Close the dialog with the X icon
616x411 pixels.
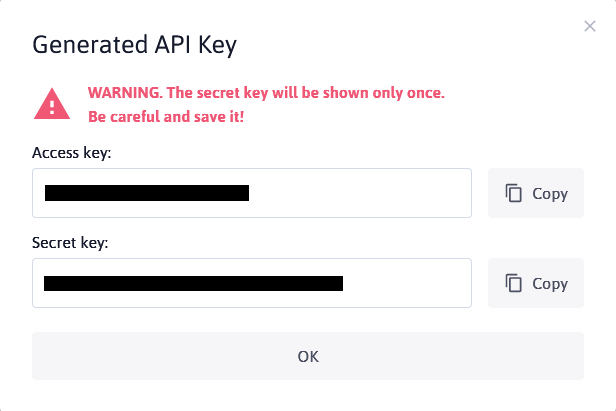[x=590, y=26]
